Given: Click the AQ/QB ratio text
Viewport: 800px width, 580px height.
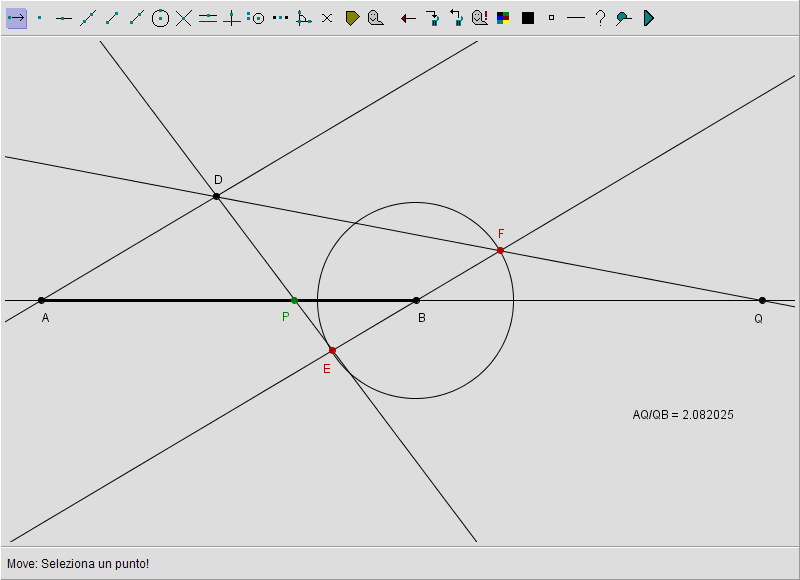Looking at the screenshot, I should 683,415.
